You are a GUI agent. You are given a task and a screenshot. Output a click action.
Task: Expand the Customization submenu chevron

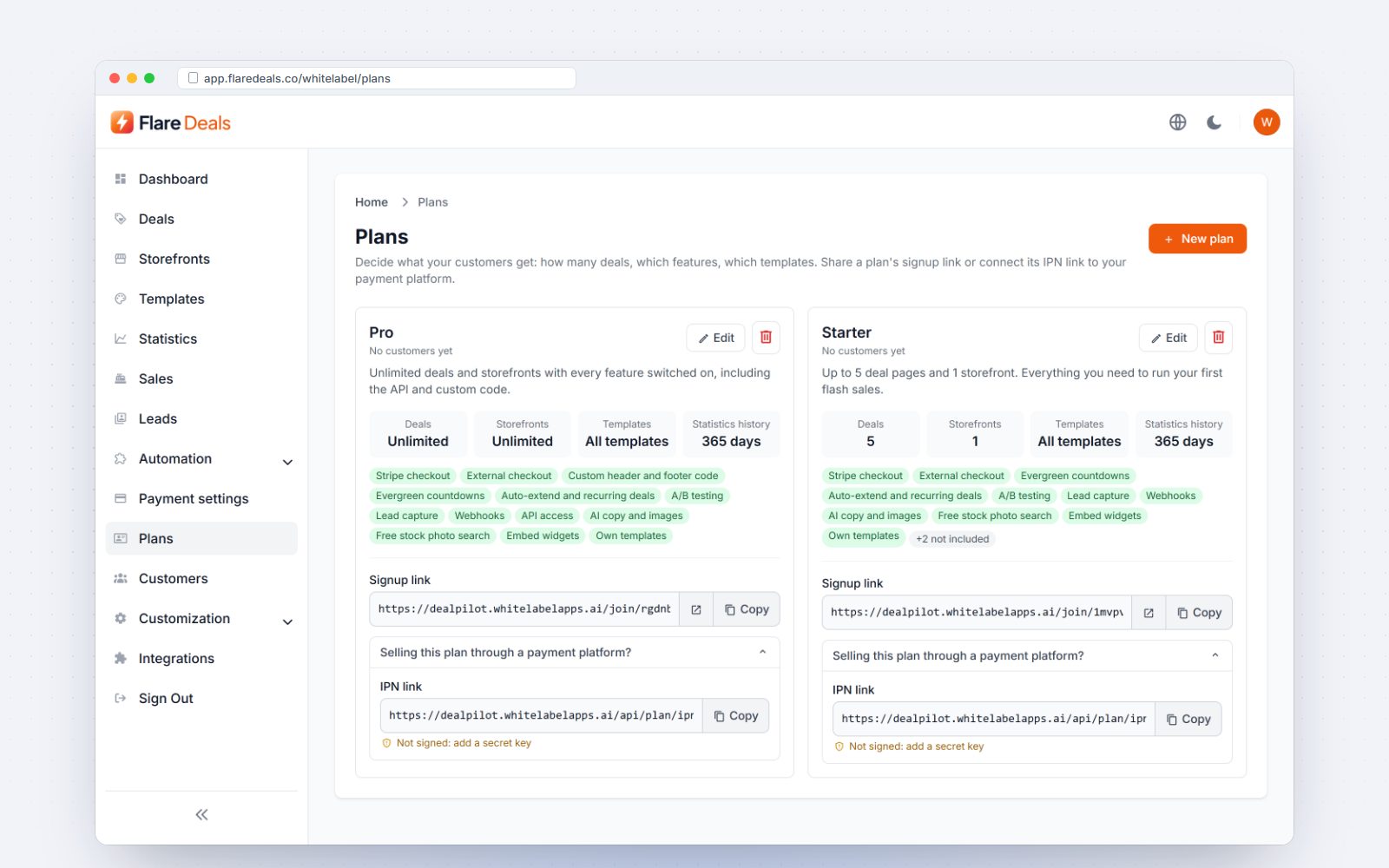click(x=287, y=621)
